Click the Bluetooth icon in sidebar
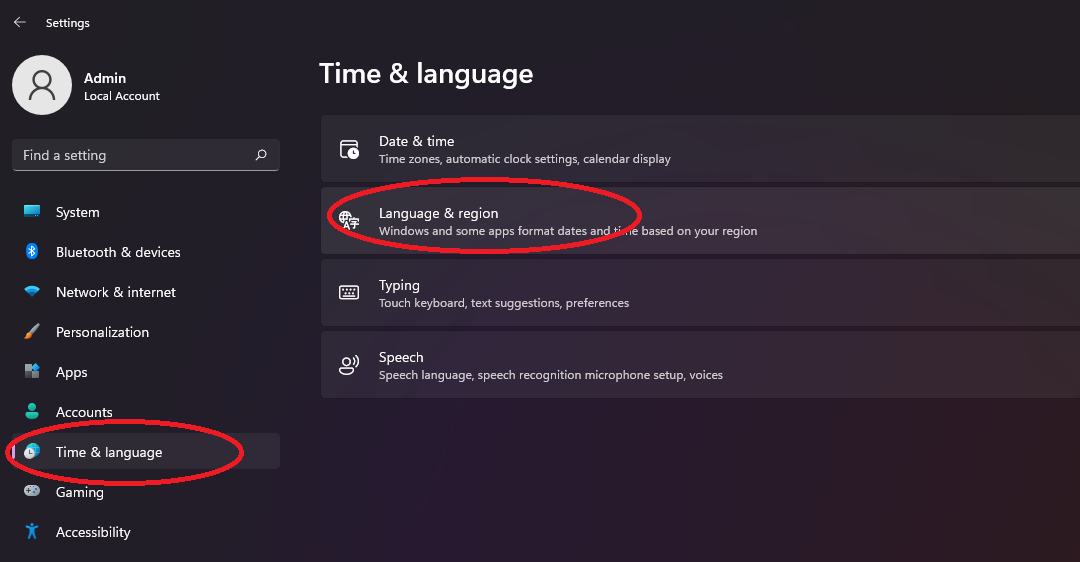1080x562 pixels. [32, 251]
